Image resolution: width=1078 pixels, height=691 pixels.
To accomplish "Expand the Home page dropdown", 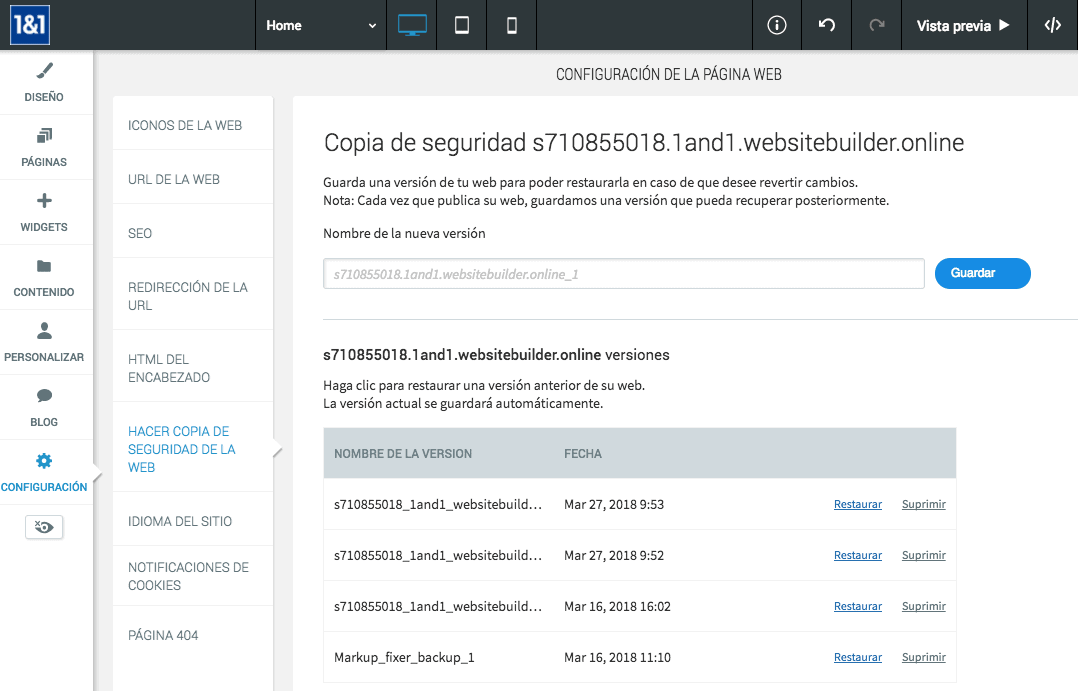I will (x=321, y=25).
